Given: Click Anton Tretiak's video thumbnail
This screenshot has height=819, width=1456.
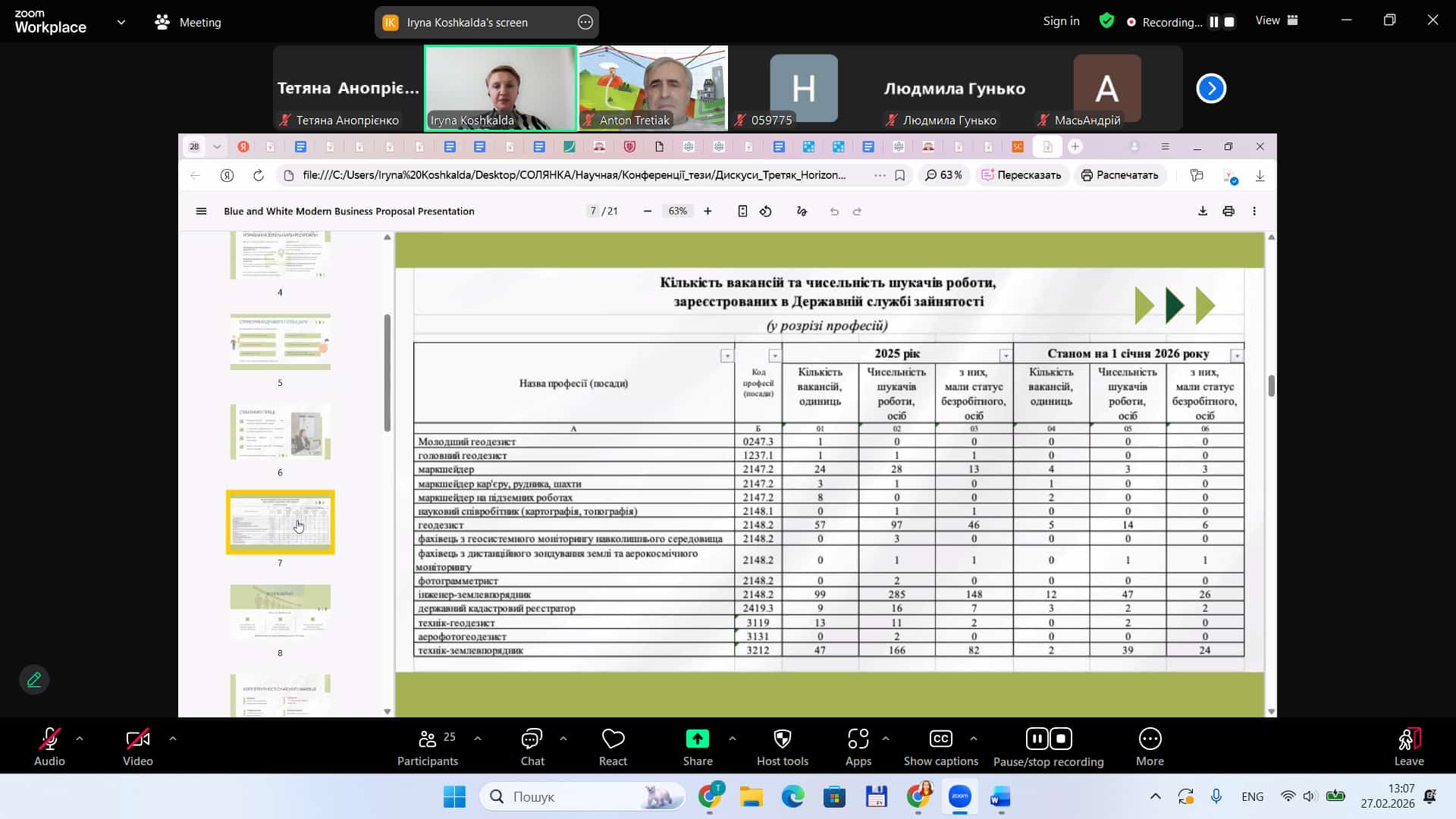Looking at the screenshot, I should [652, 87].
